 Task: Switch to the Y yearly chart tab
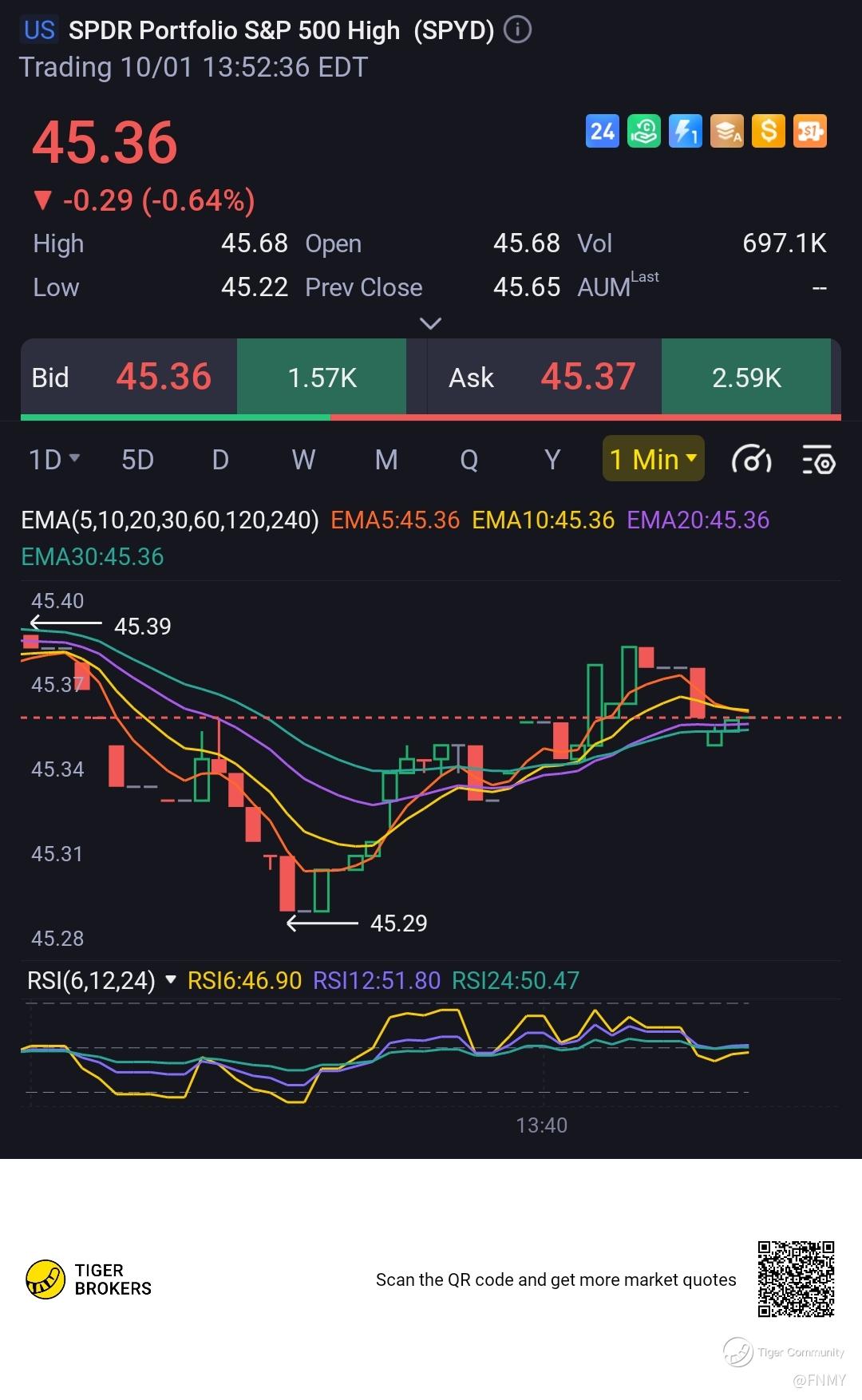tap(552, 460)
